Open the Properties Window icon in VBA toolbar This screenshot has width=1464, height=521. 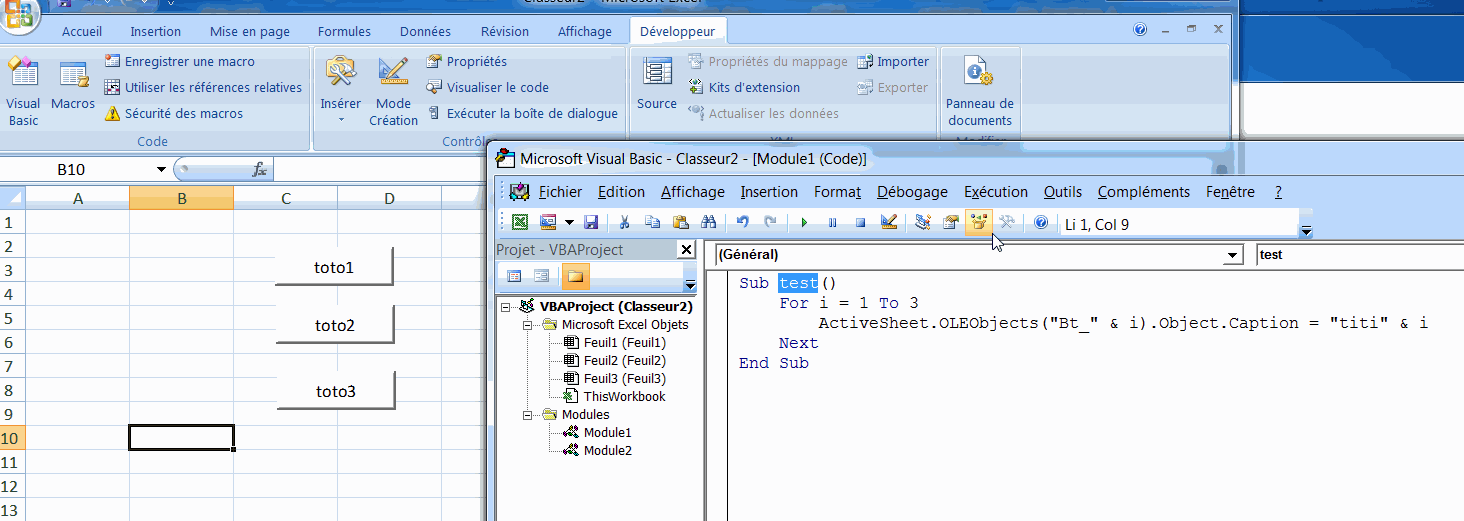click(950, 222)
